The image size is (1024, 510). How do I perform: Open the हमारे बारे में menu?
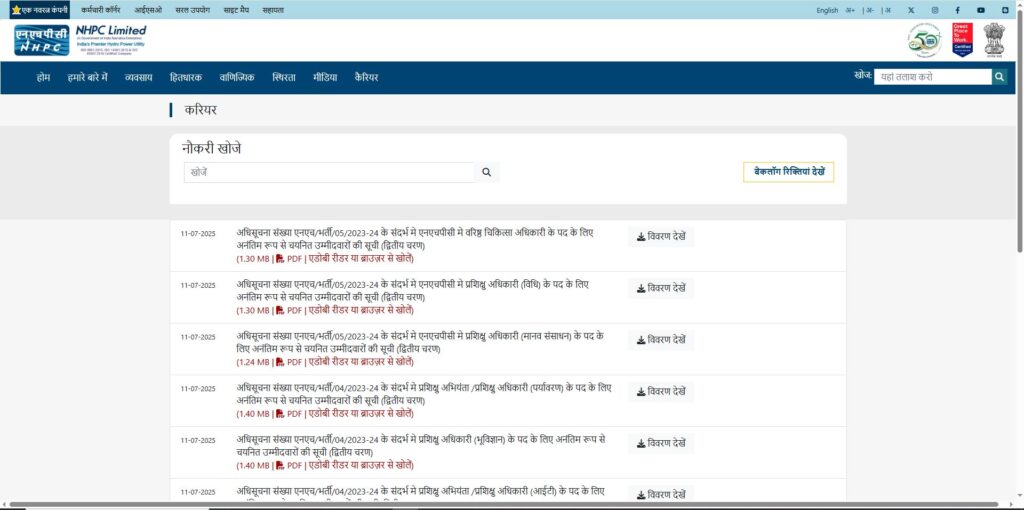(x=87, y=77)
